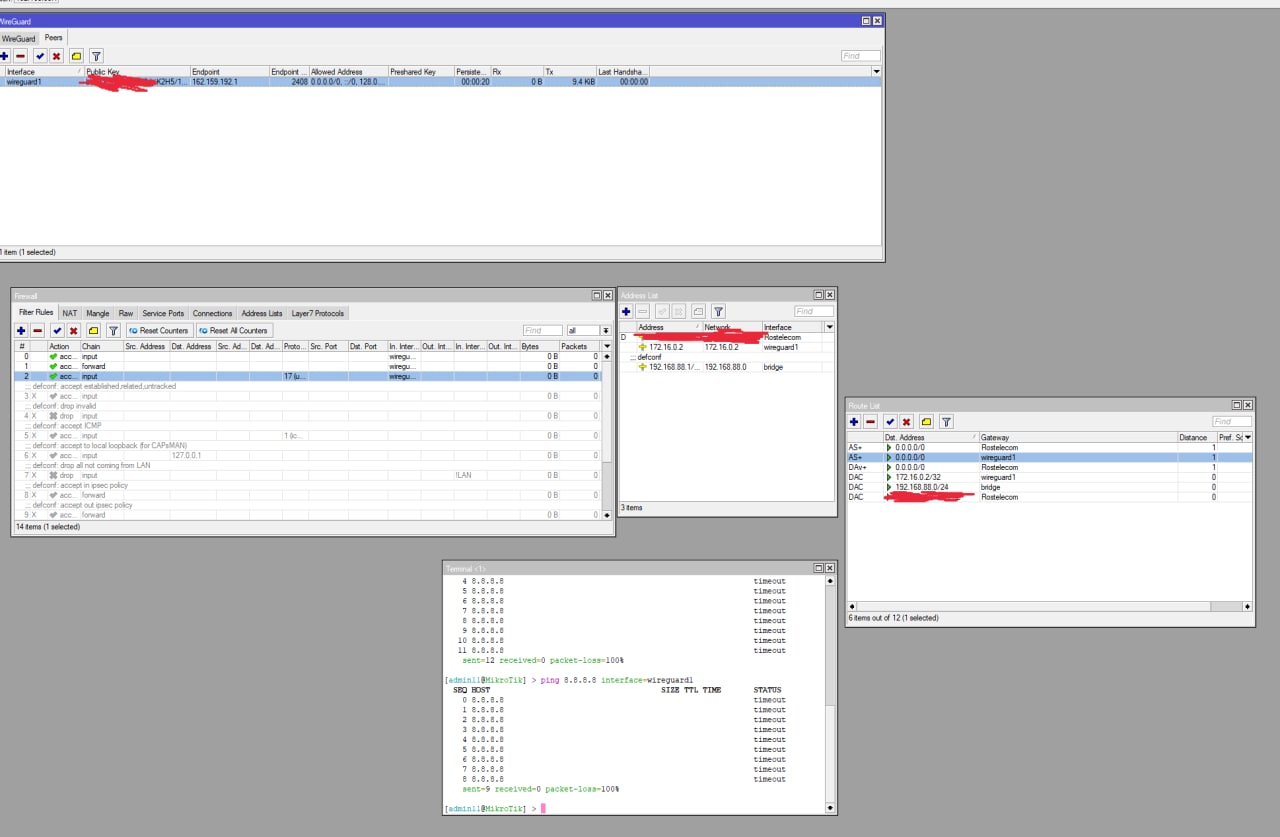The height and width of the screenshot is (837, 1280).
Task: Select Peers tab in WireGuard window
Action: pos(53,38)
